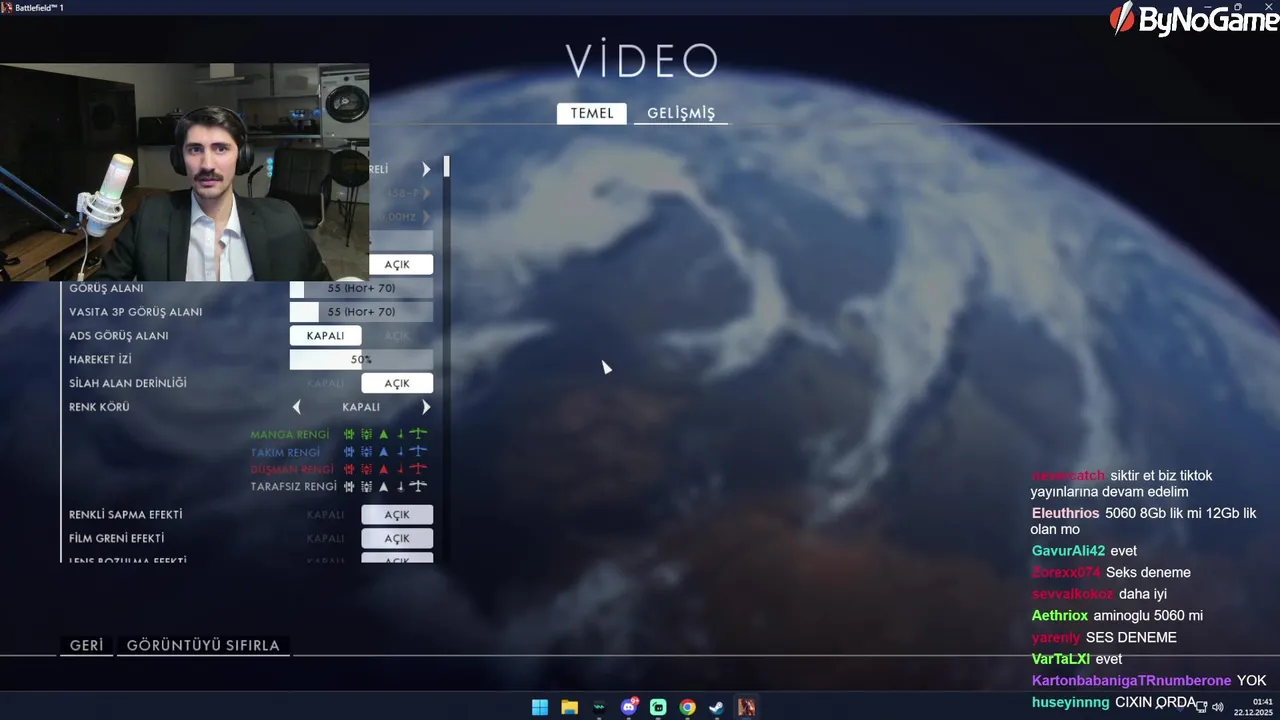Open the Windows Start menu
1280x720 pixels.
[x=540, y=707]
